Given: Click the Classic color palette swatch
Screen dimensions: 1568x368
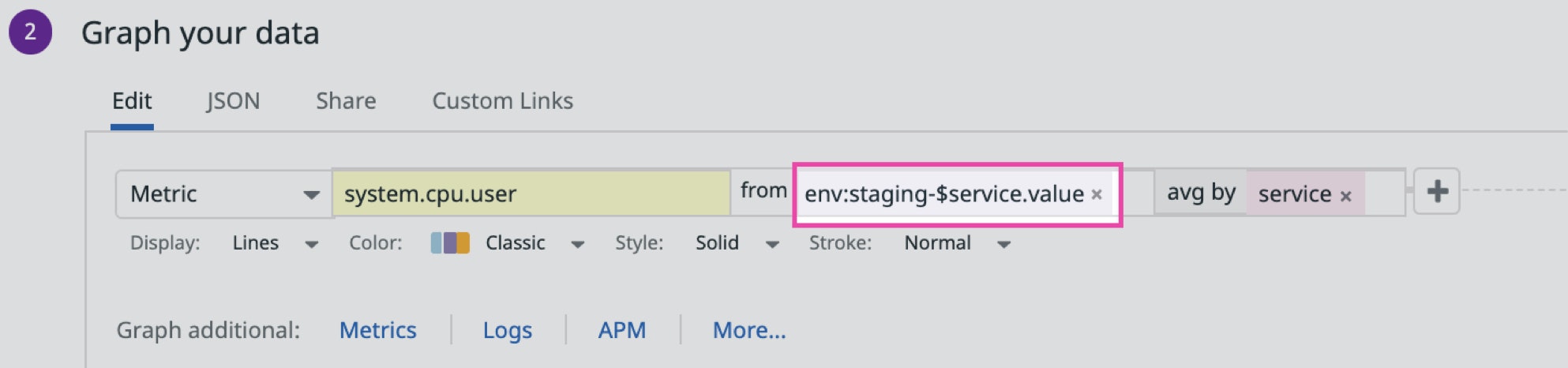Looking at the screenshot, I should coord(450,242).
